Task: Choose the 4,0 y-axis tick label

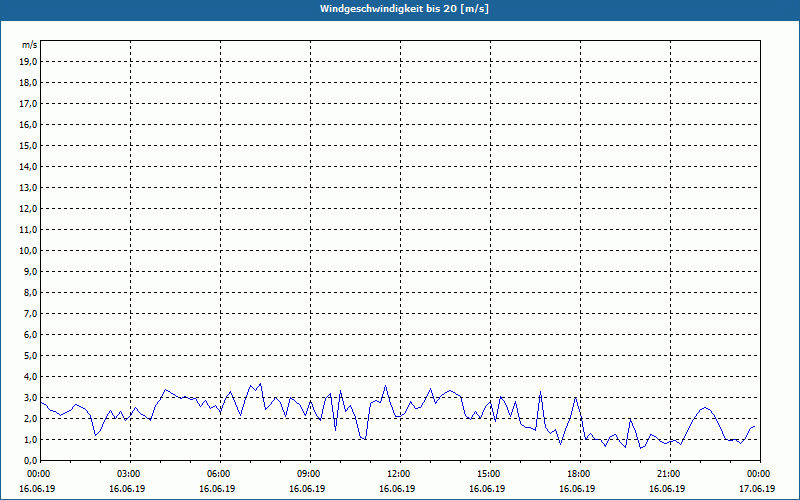Action: (31, 377)
